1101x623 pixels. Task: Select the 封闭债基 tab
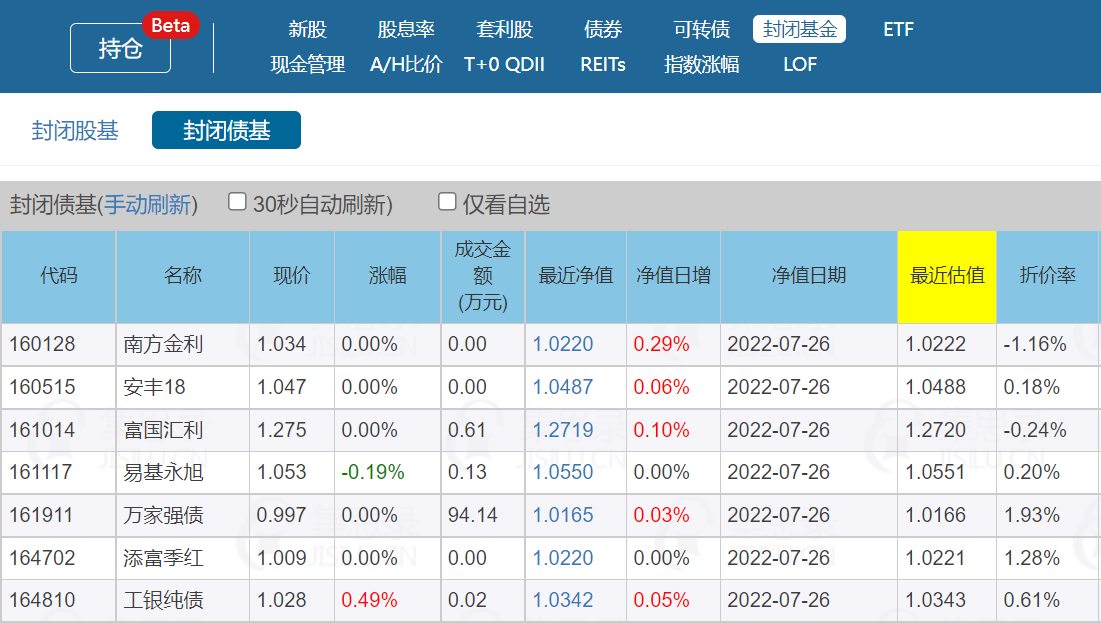pyautogui.click(x=226, y=131)
